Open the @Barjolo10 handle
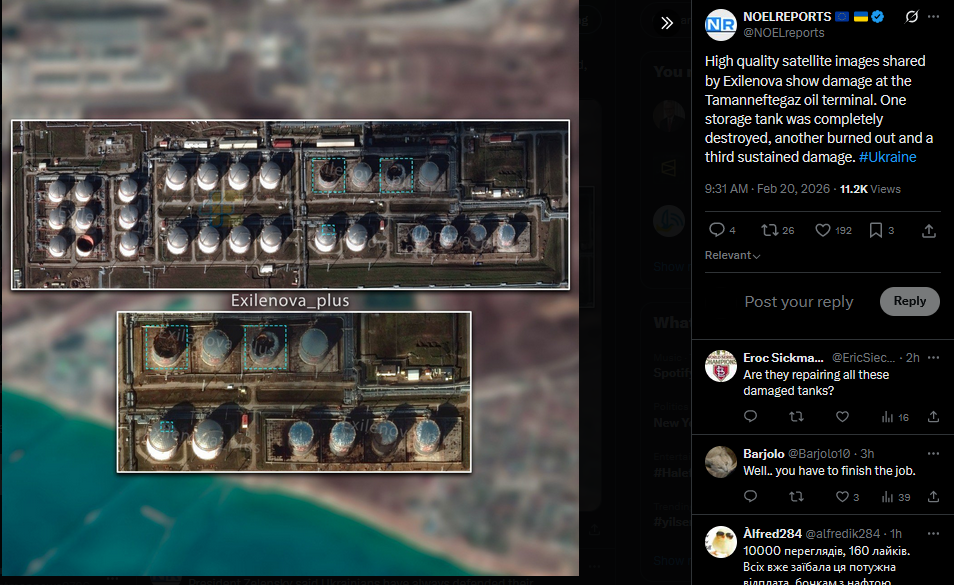The image size is (954, 585). (819, 454)
